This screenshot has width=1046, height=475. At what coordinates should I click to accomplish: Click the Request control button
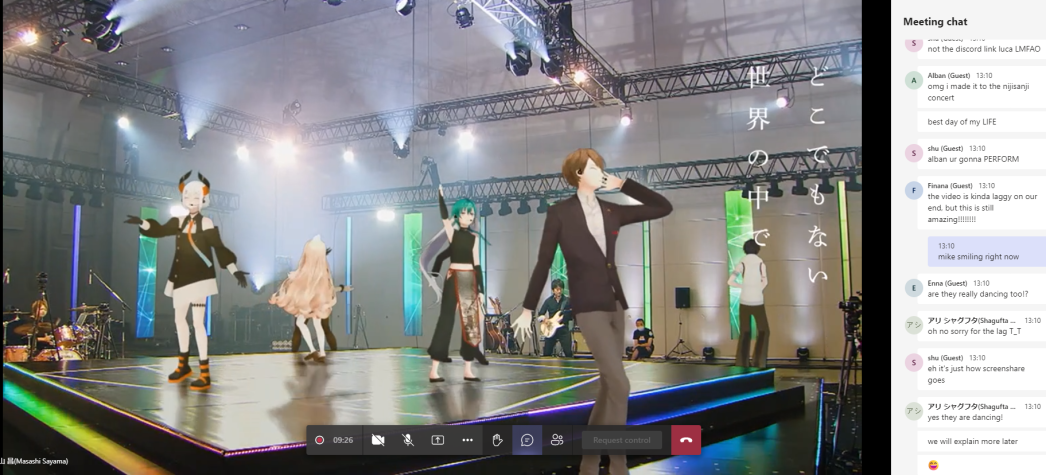622,440
